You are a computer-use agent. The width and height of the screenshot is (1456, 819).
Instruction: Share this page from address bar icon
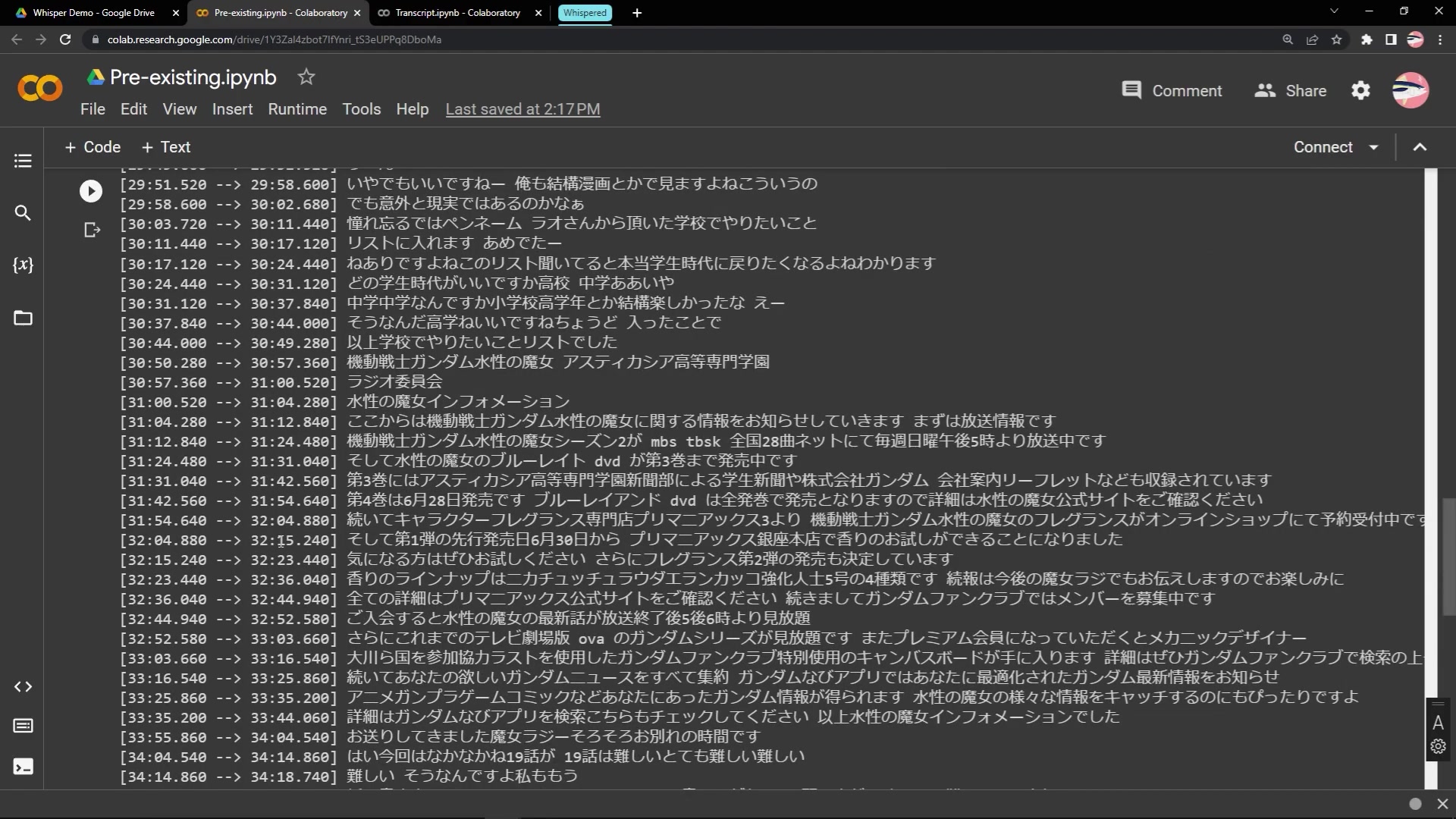point(1312,39)
